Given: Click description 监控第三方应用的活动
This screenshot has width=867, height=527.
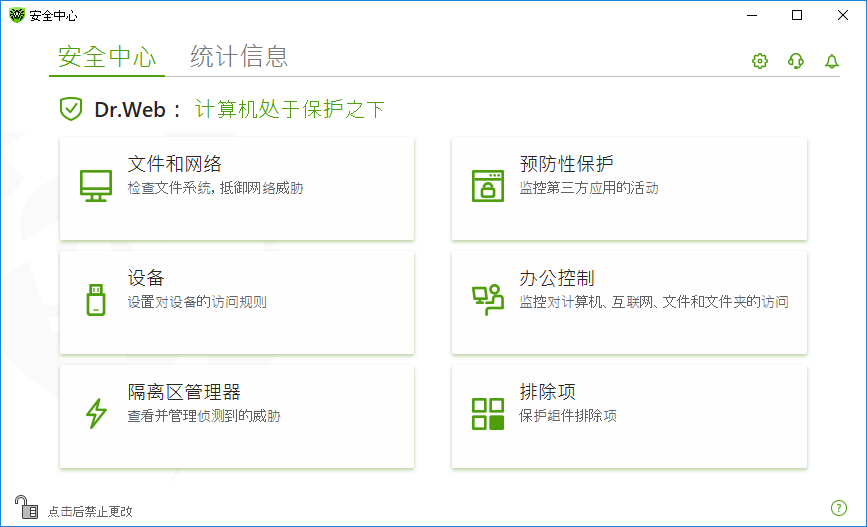Looking at the screenshot, I should pyautogui.click(x=589, y=188).
